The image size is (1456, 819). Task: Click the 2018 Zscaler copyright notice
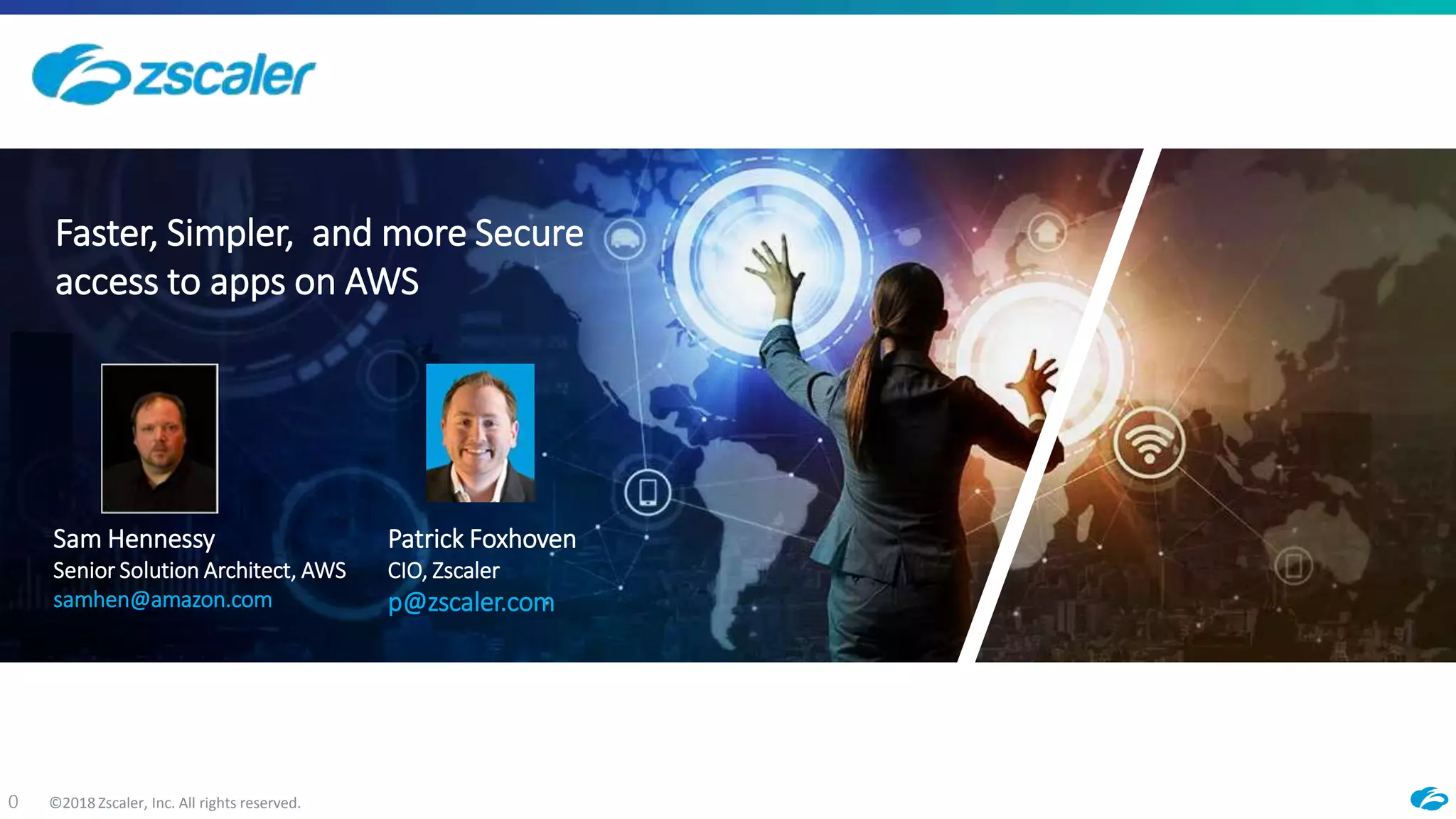pos(175,803)
